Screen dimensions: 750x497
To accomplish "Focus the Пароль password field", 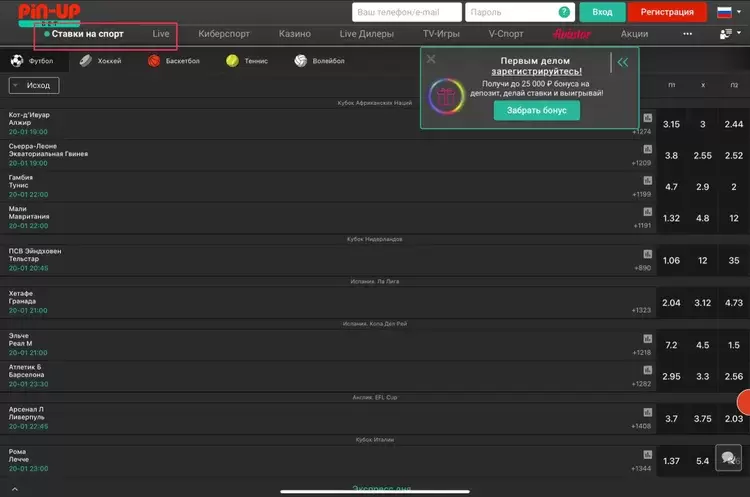I will pos(520,12).
